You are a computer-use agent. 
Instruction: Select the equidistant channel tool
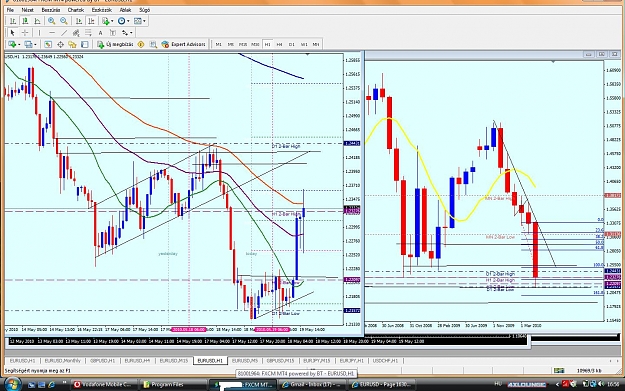click(x=76, y=33)
